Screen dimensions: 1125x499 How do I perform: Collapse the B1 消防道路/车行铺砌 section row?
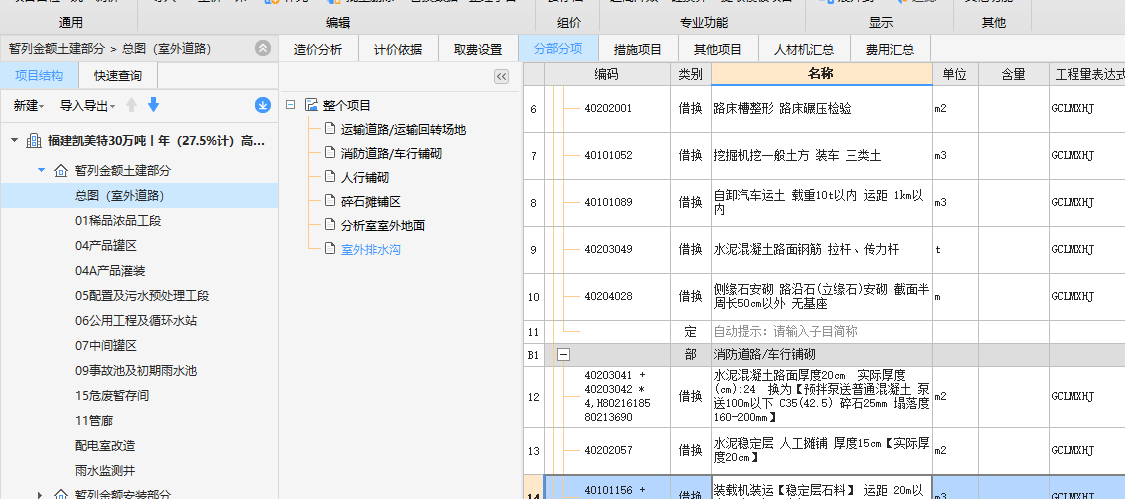point(564,355)
